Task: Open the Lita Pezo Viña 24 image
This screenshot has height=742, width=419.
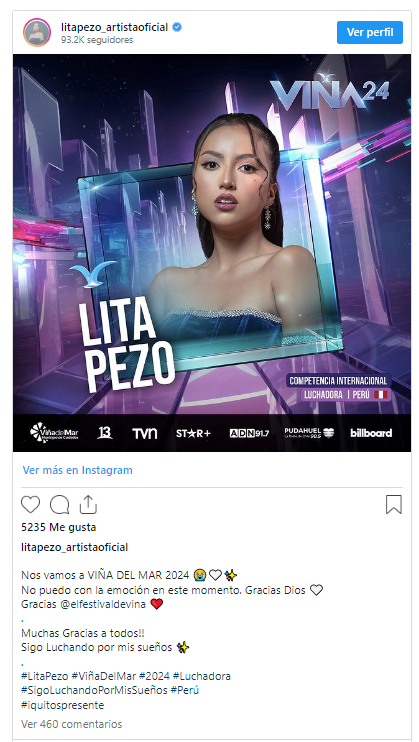Action: tap(212, 253)
